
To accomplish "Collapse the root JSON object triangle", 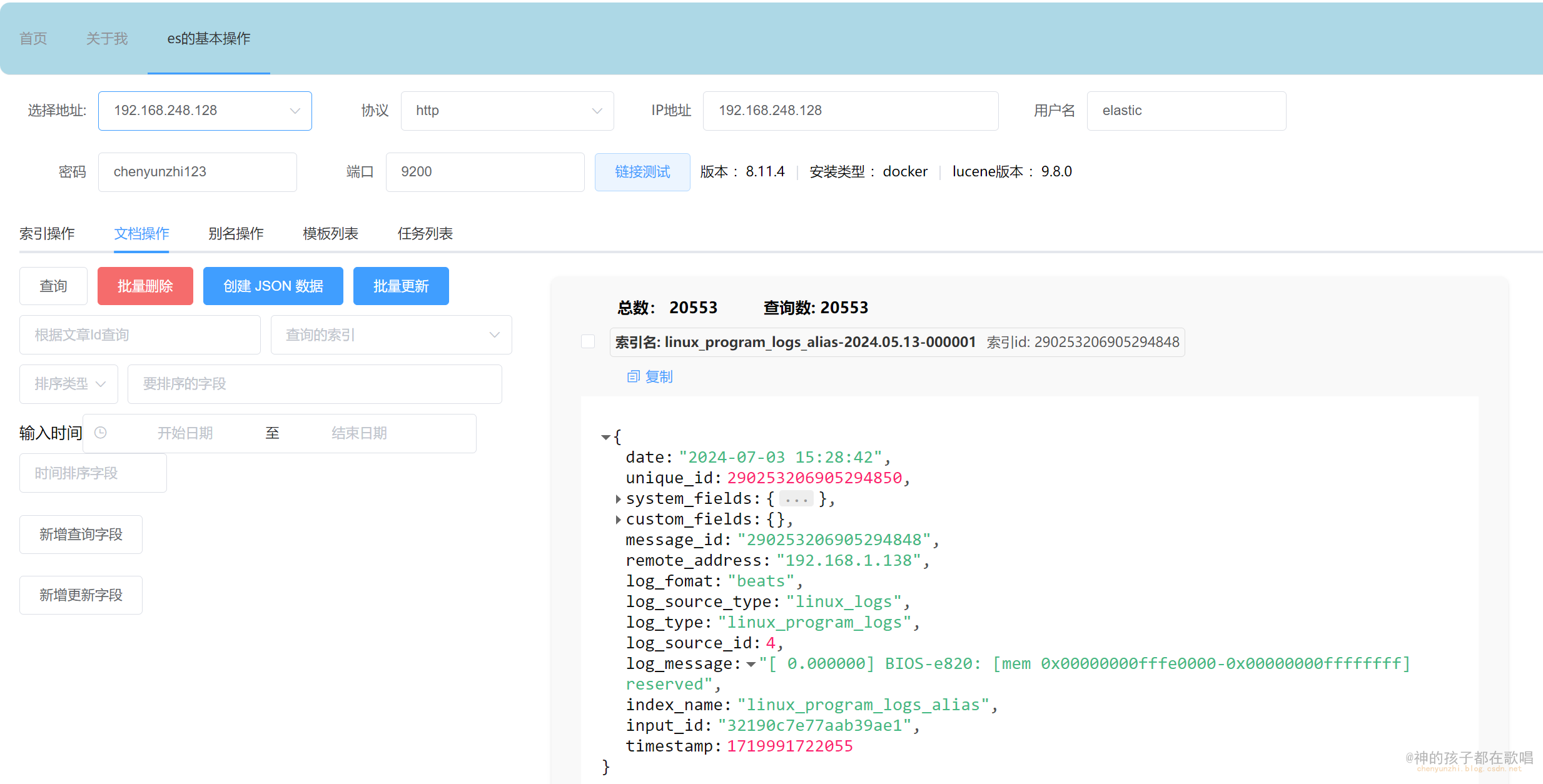I will tap(605, 437).
